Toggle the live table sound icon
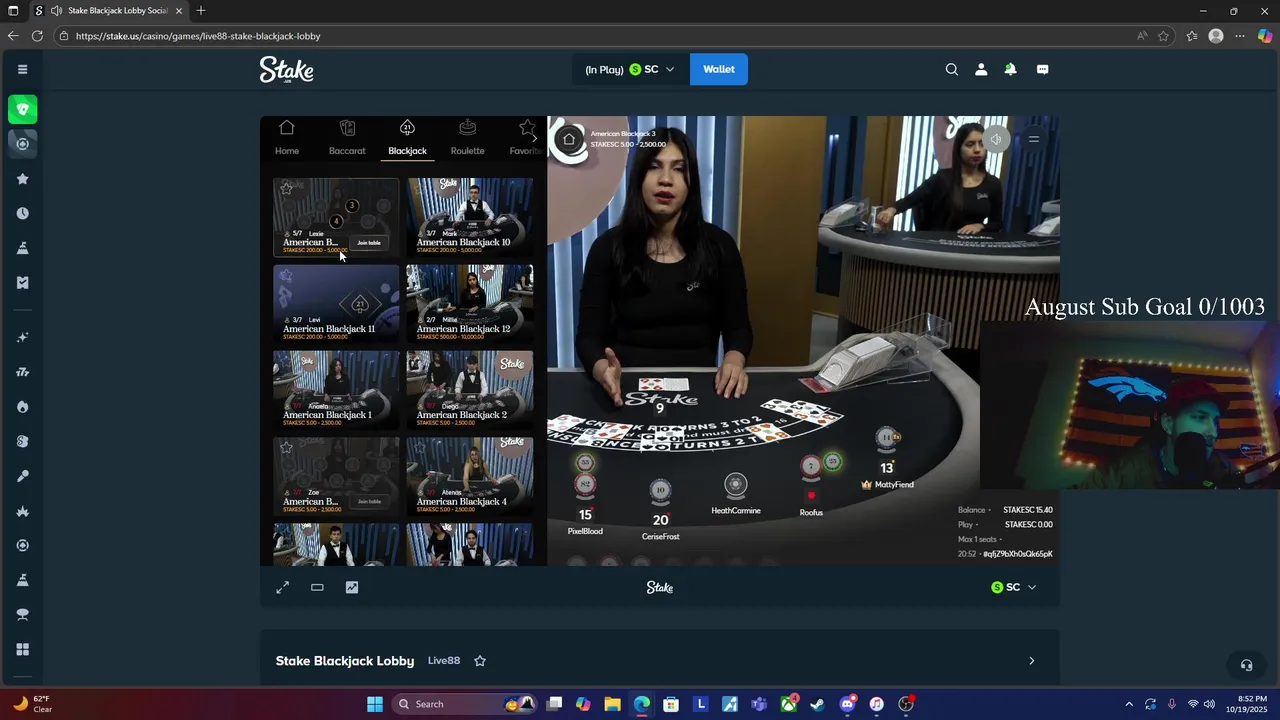This screenshot has width=1280, height=720. pyautogui.click(x=995, y=139)
